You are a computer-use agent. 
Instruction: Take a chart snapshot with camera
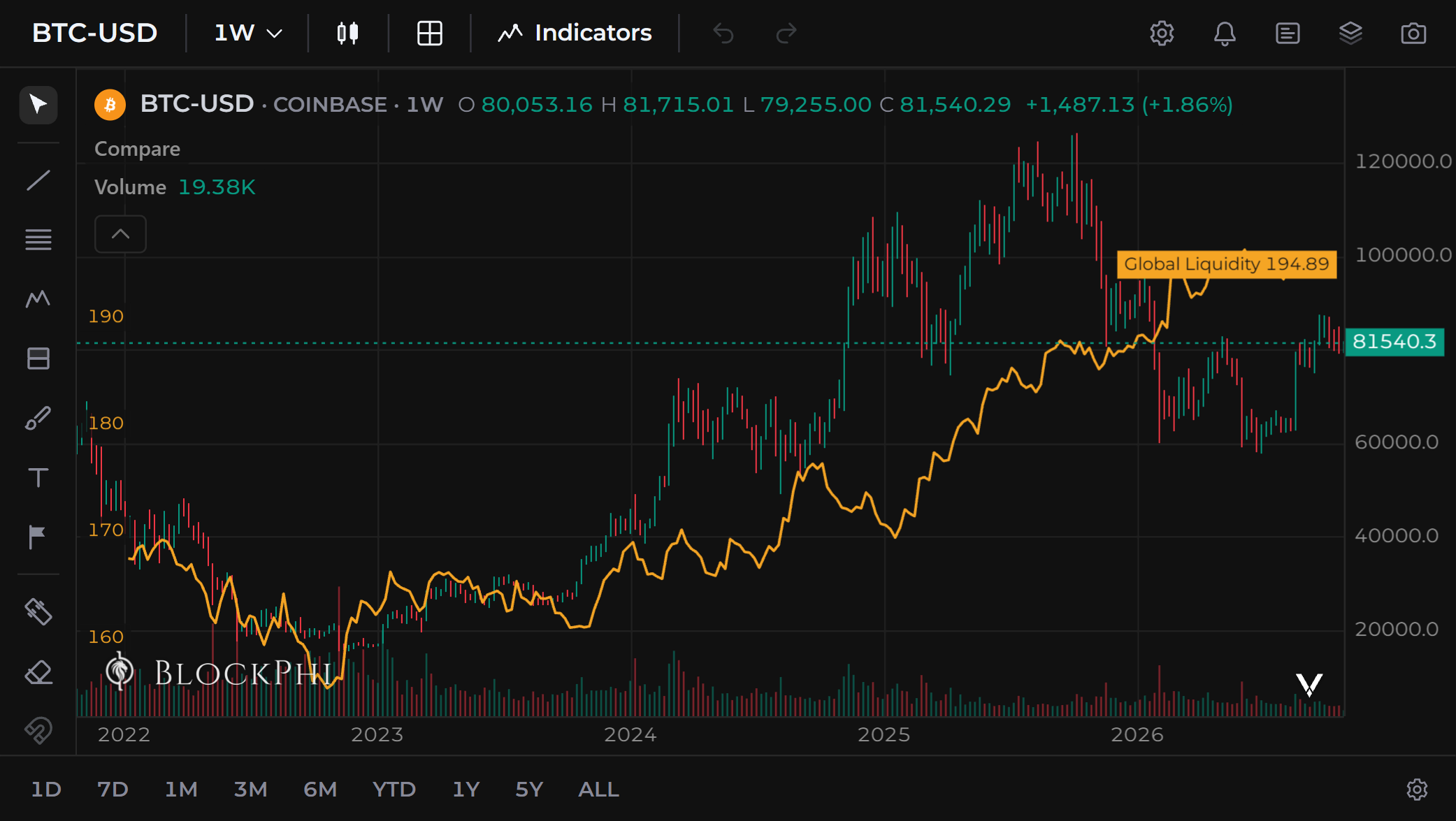pos(1413,33)
